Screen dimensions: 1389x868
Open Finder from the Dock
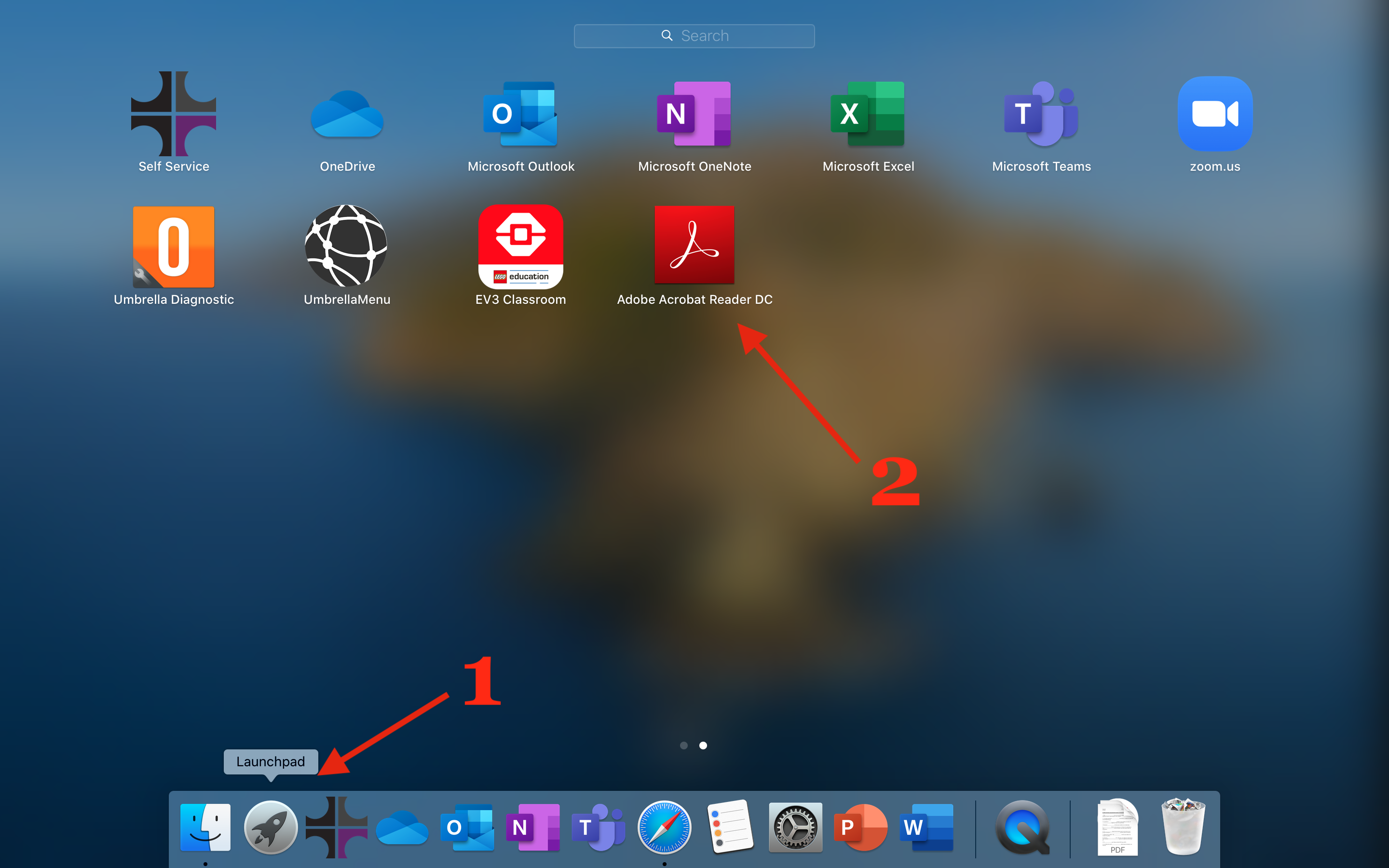[205, 827]
